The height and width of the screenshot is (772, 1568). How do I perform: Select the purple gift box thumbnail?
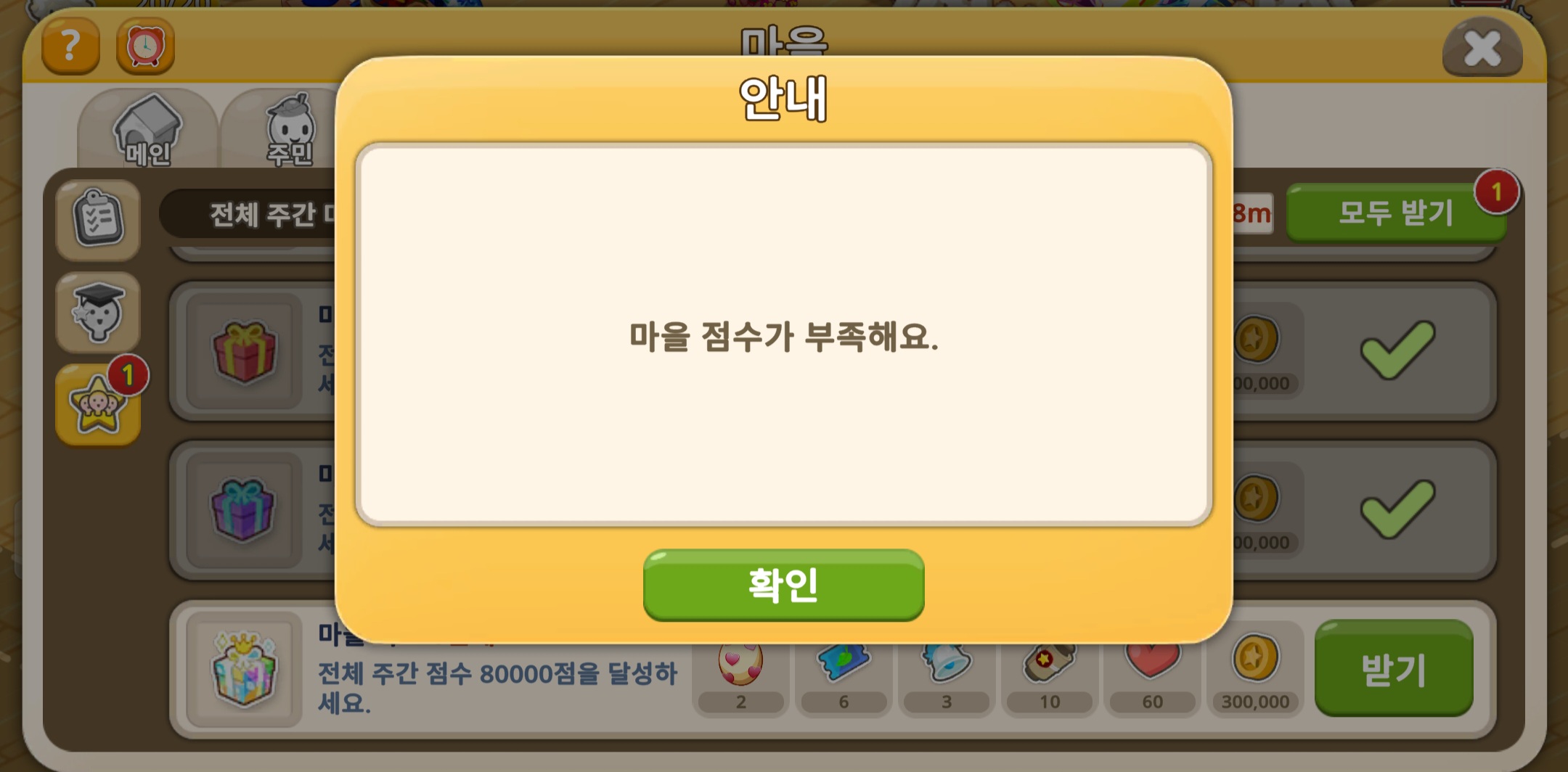coord(244,511)
